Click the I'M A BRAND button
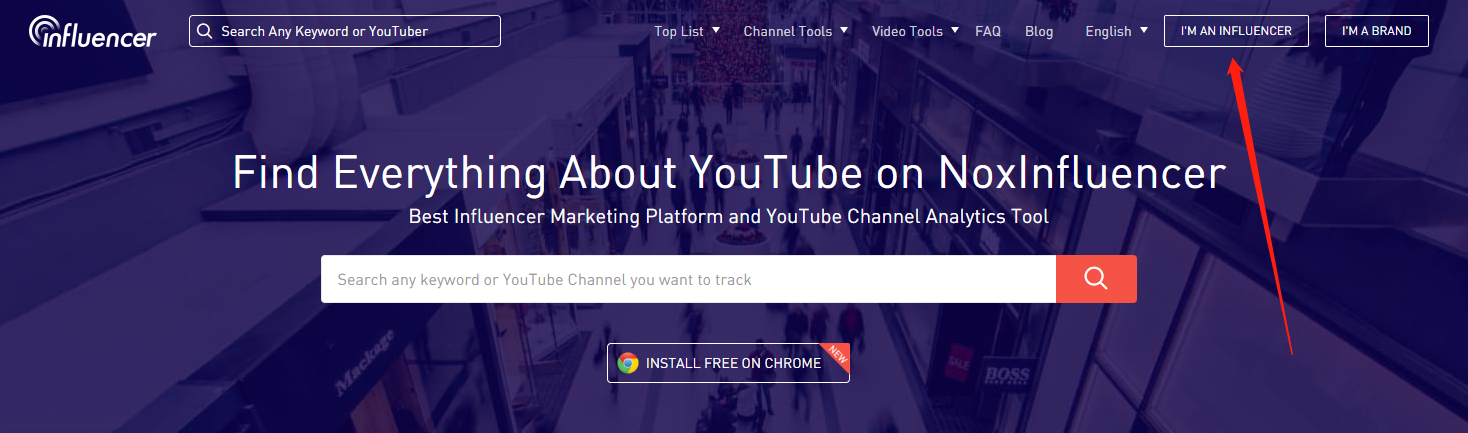The width and height of the screenshot is (1468, 433). (x=1377, y=31)
